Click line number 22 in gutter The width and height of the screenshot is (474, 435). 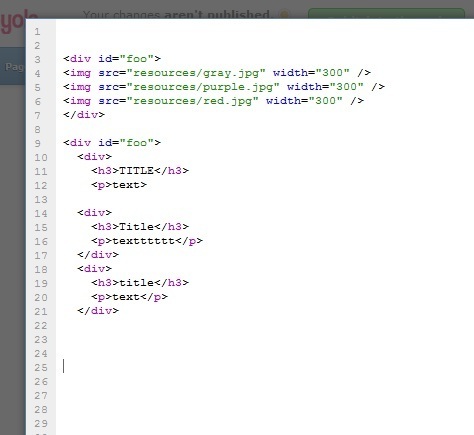click(41, 326)
